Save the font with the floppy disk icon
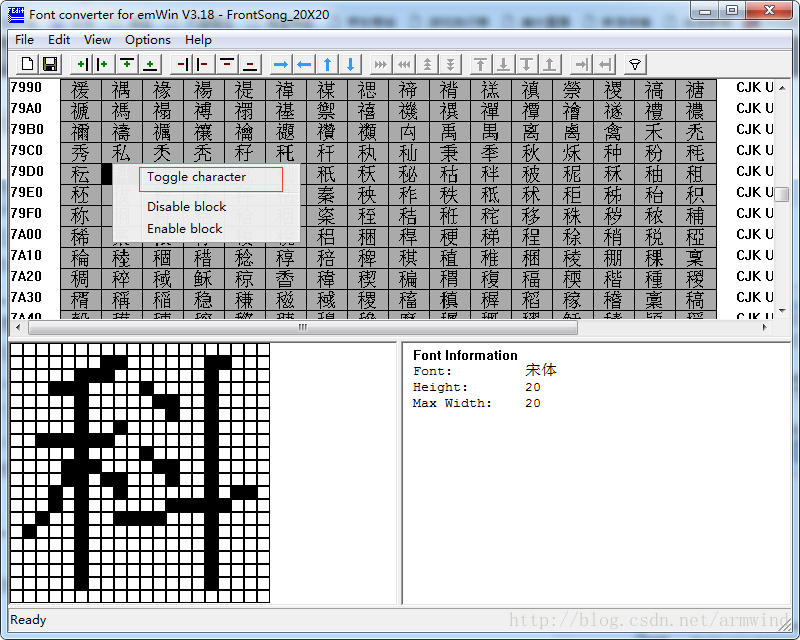Image resolution: width=800 pixels, height=640 pixels. 50,64
